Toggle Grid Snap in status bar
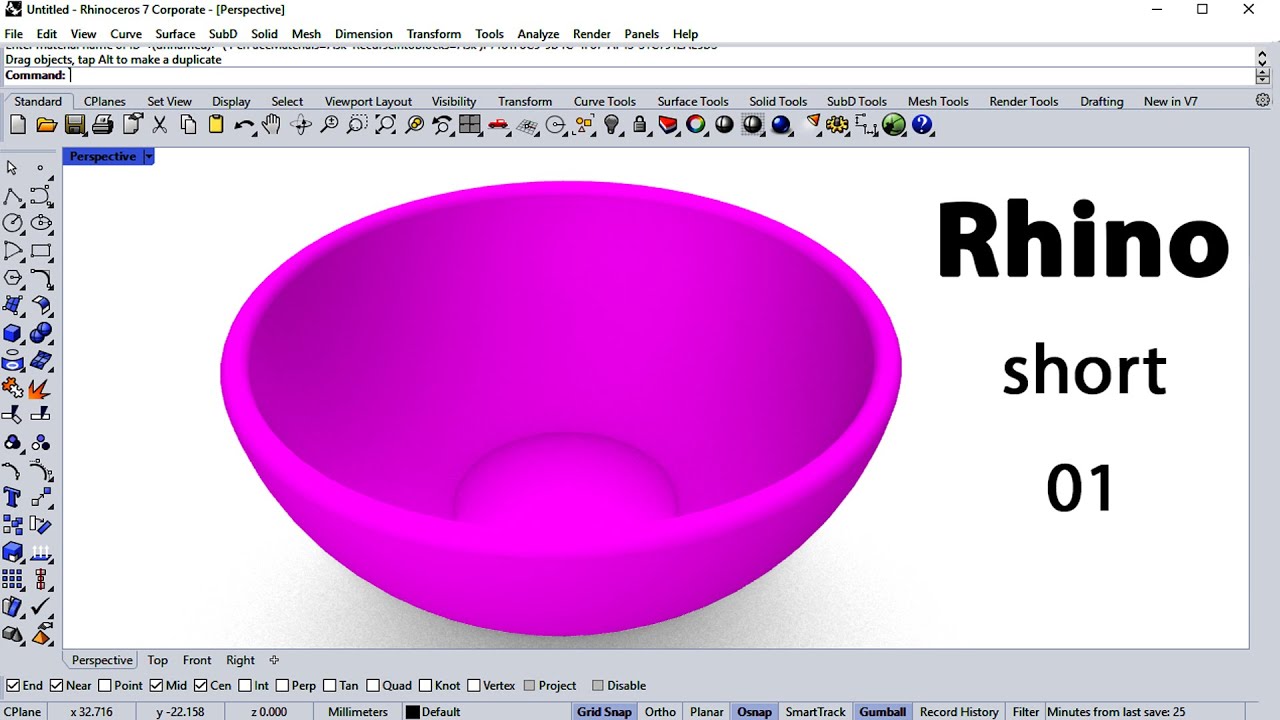 tap(604, 712)
